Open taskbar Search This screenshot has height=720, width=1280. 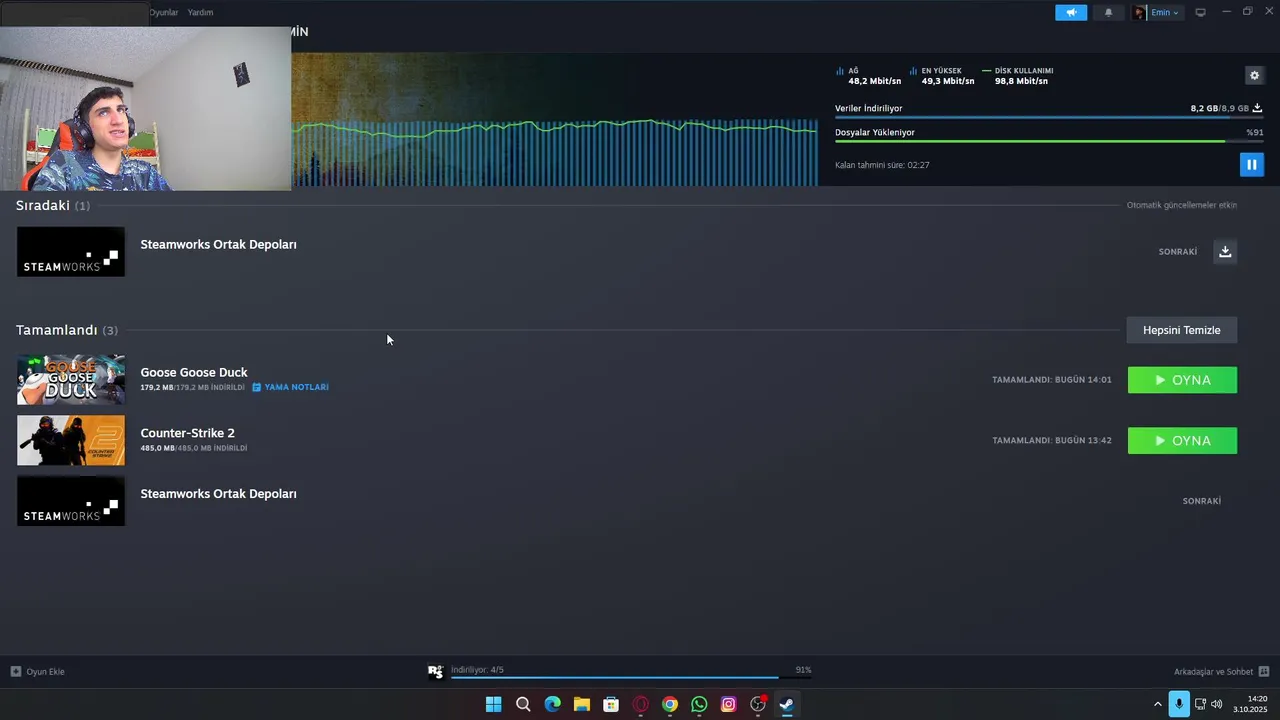(x=523, y=704)
